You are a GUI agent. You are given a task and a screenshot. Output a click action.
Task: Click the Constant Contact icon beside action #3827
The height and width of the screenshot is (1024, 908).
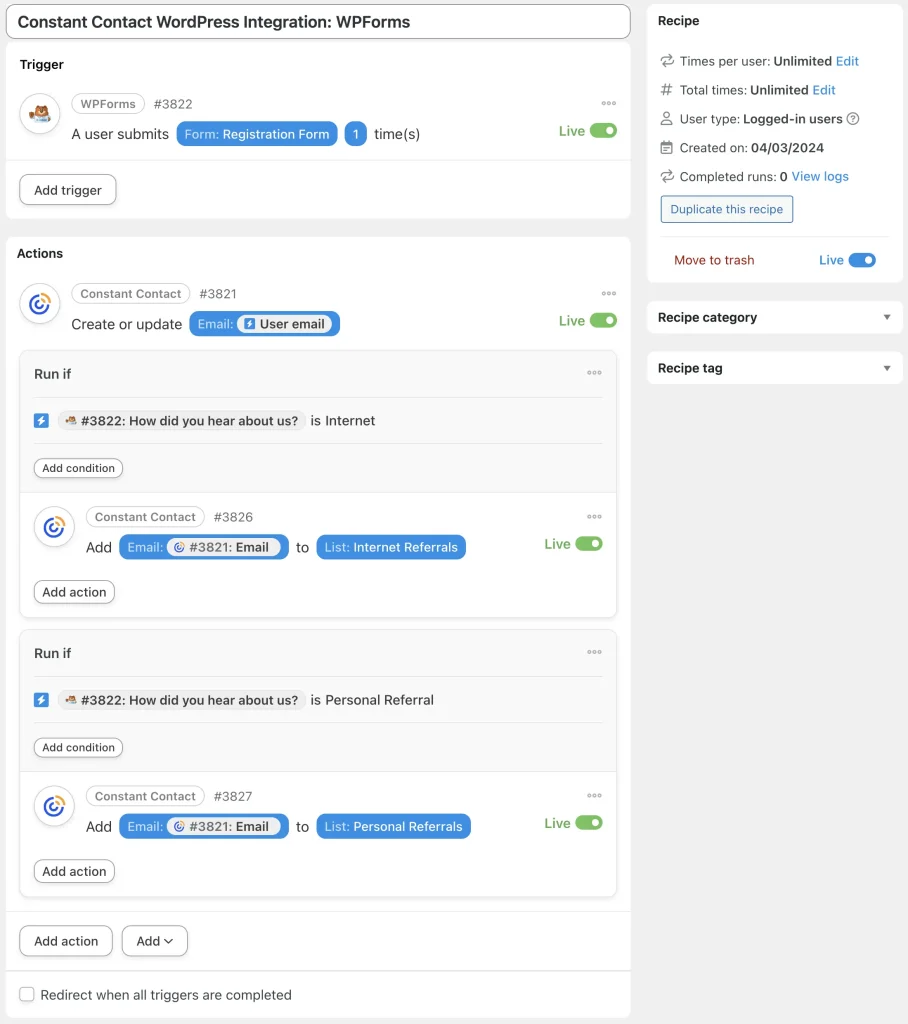(x=54, y=806)
